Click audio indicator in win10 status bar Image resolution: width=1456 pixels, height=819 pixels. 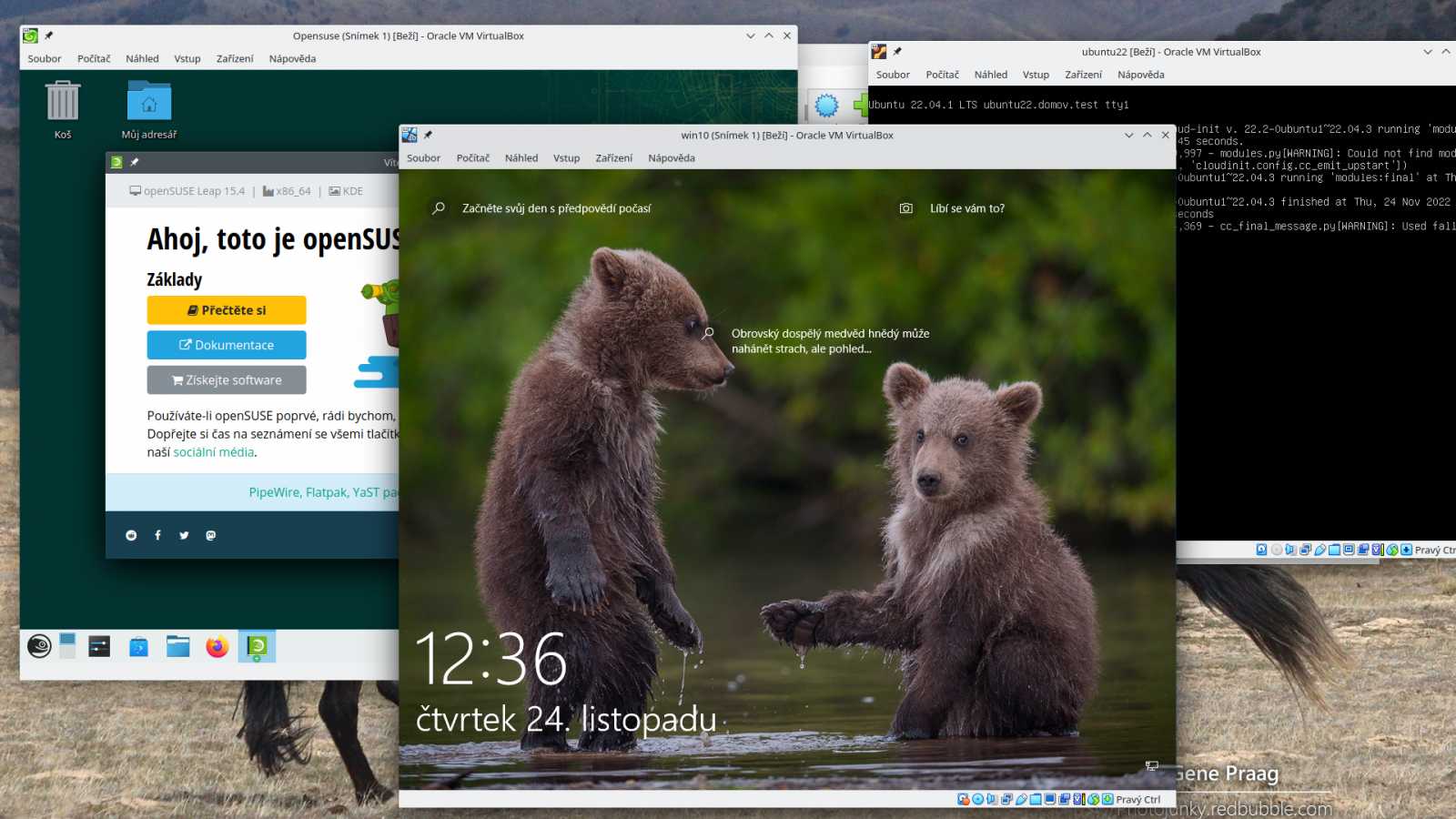(992, 799)
